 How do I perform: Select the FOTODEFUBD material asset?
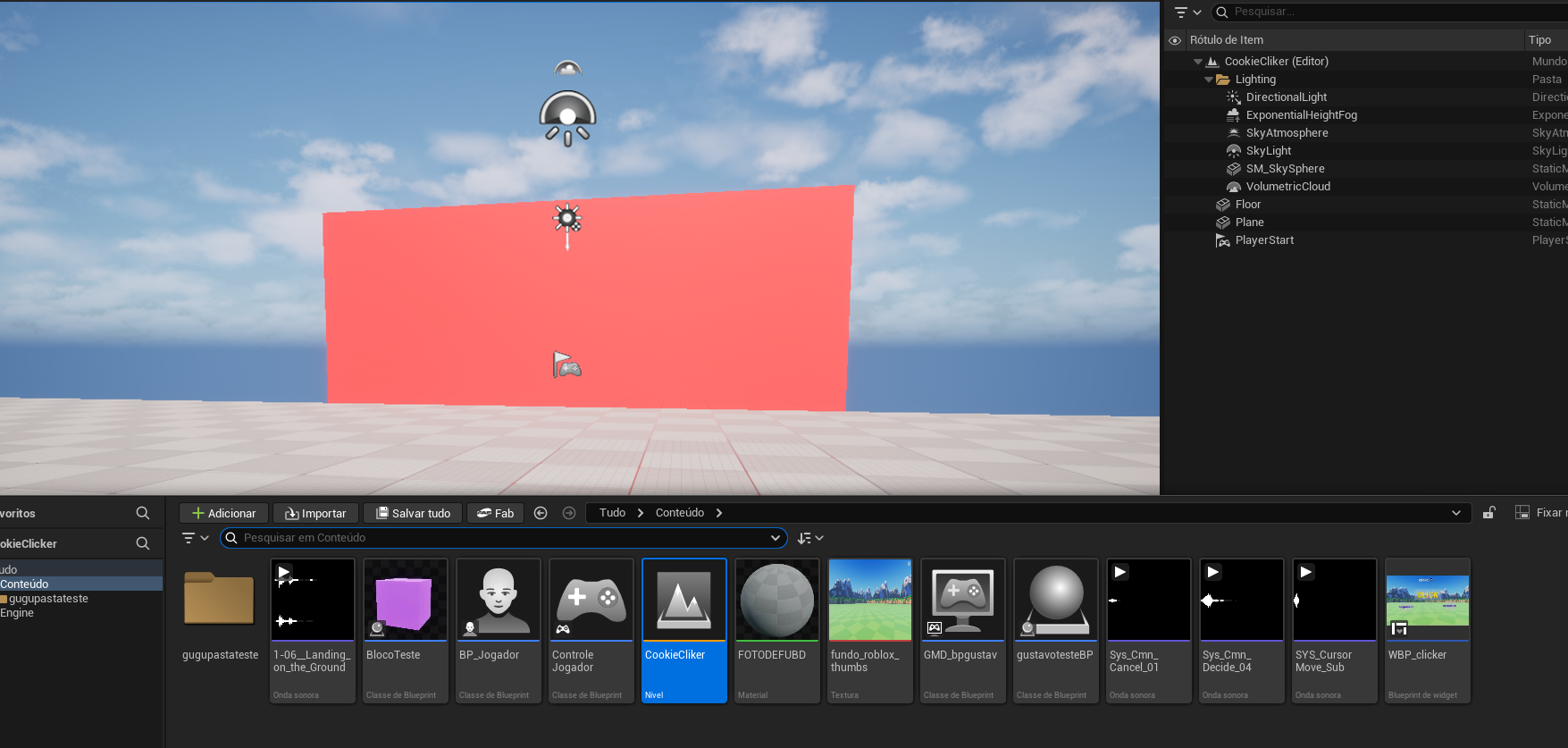pyautogui.click(x=777, y=631)
